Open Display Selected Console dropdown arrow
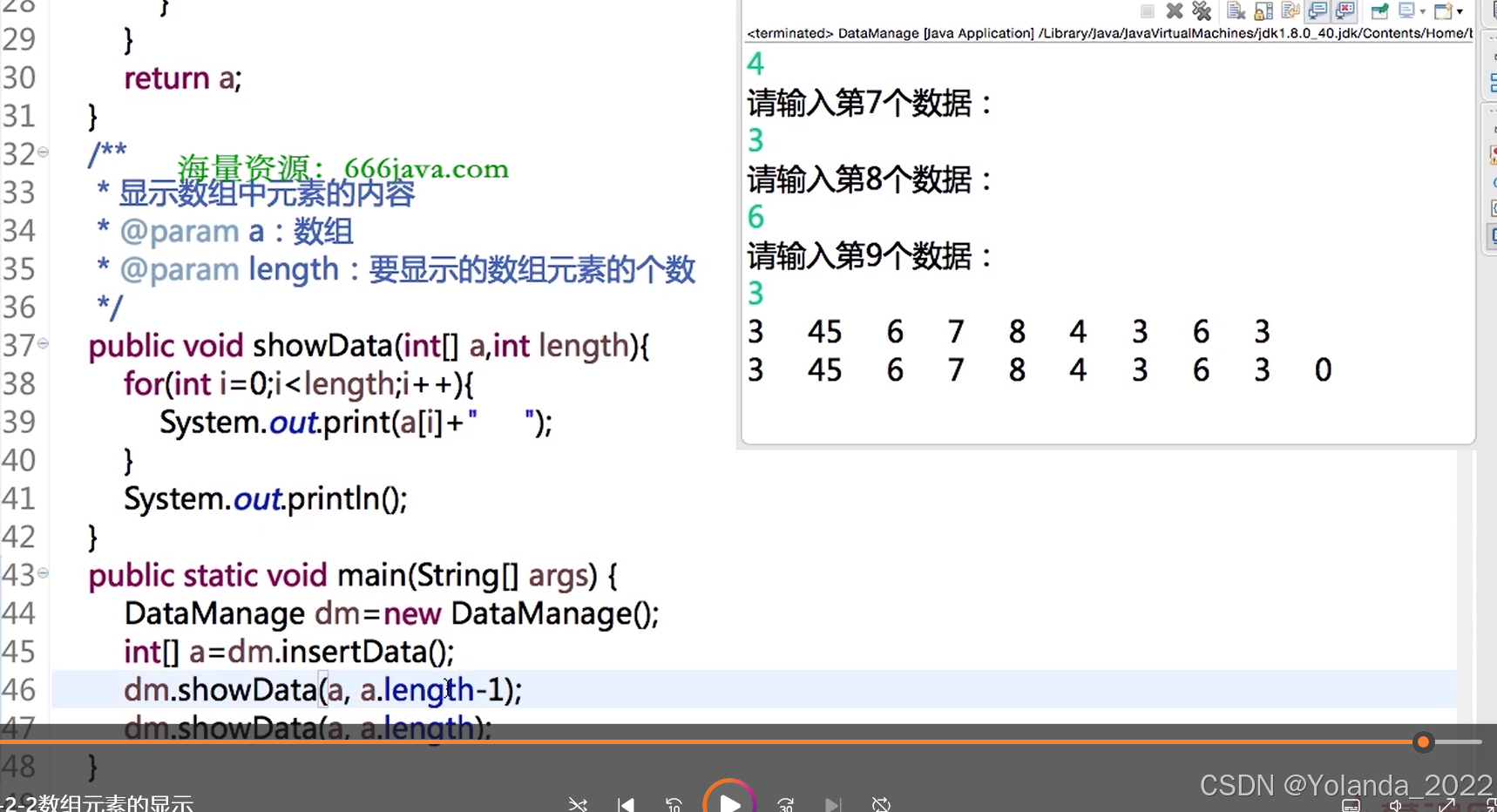Viewport: 1497px width, 812px height. 1423,11
